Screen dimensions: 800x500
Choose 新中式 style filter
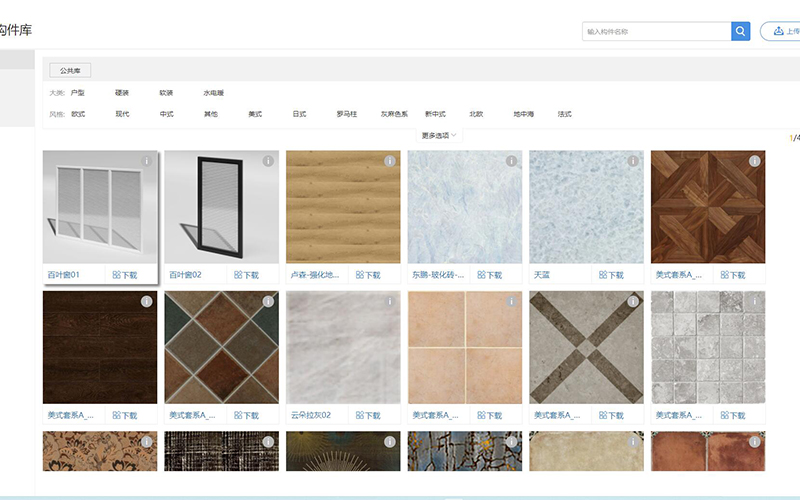(x=435, y=114)
